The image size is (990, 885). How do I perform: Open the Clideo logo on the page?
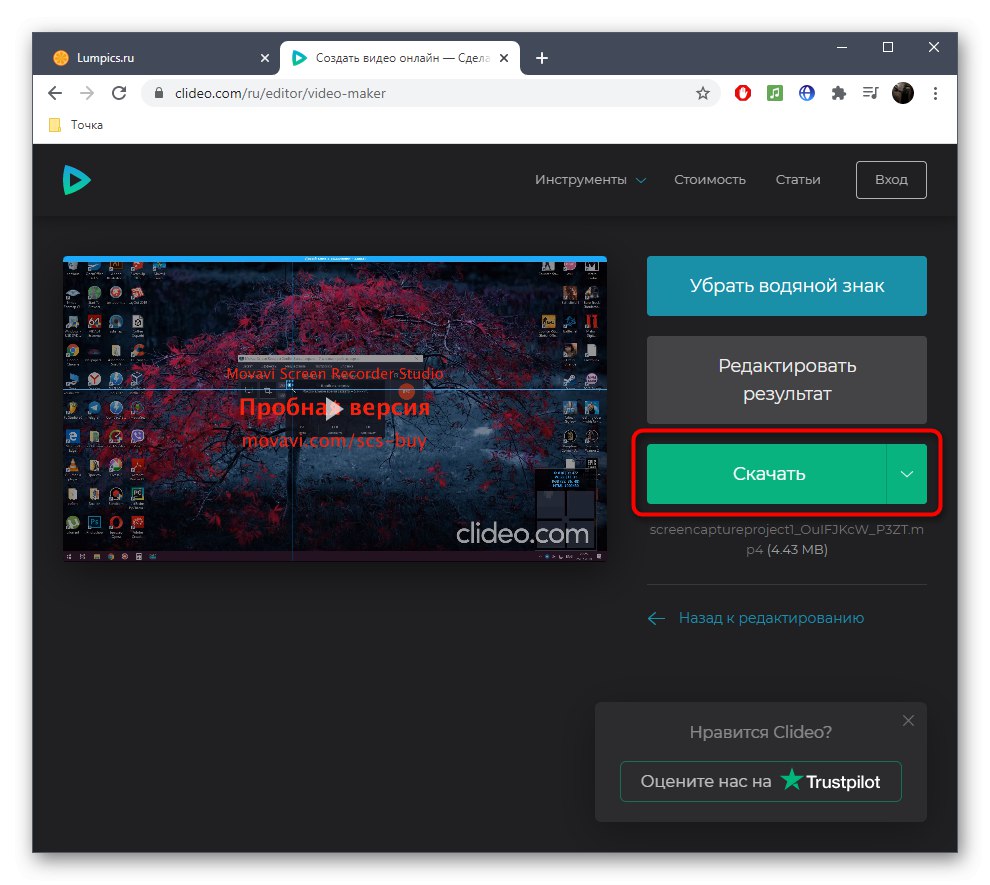click(77, 180)
